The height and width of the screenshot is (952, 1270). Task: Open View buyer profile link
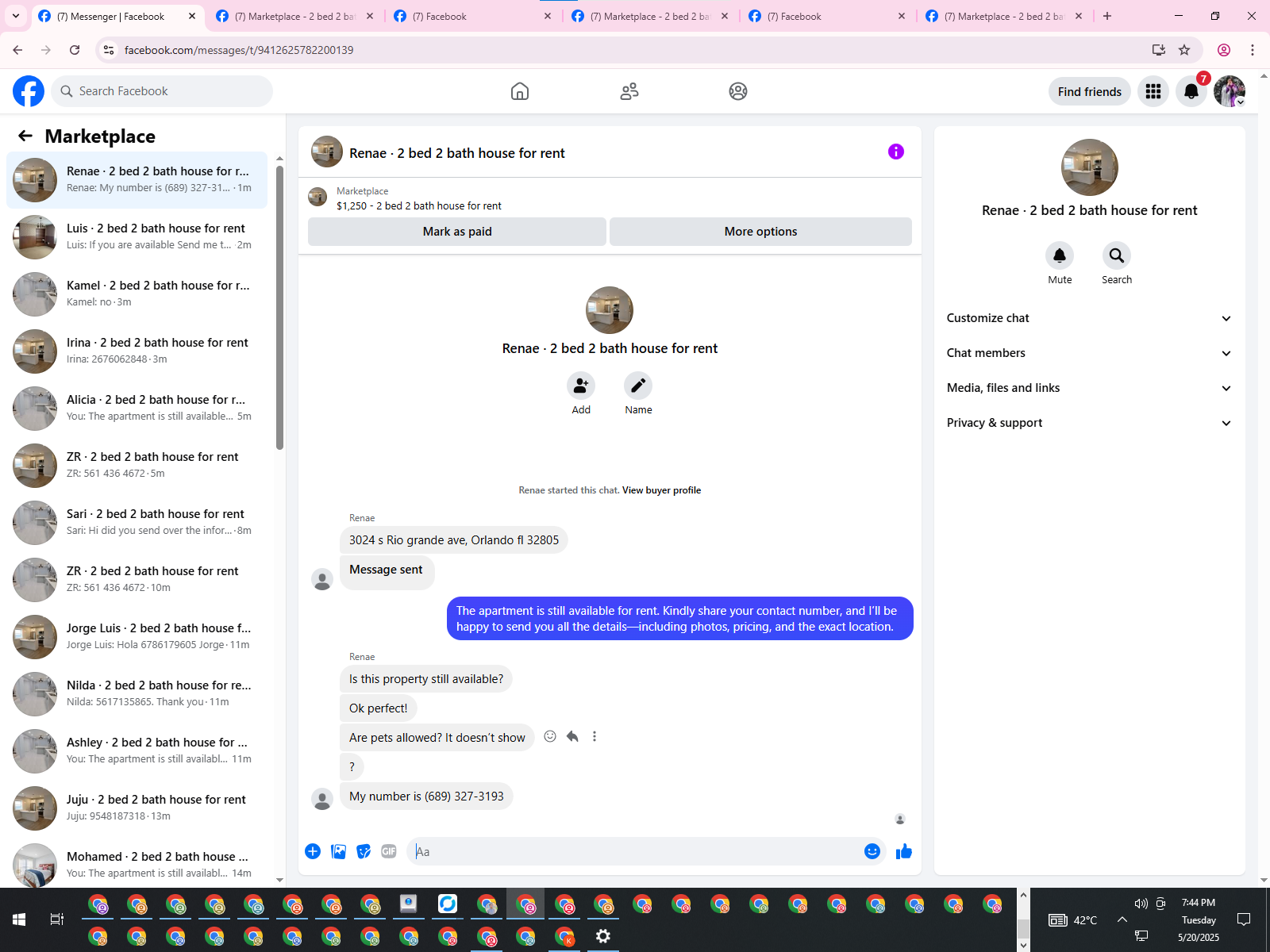661,490
